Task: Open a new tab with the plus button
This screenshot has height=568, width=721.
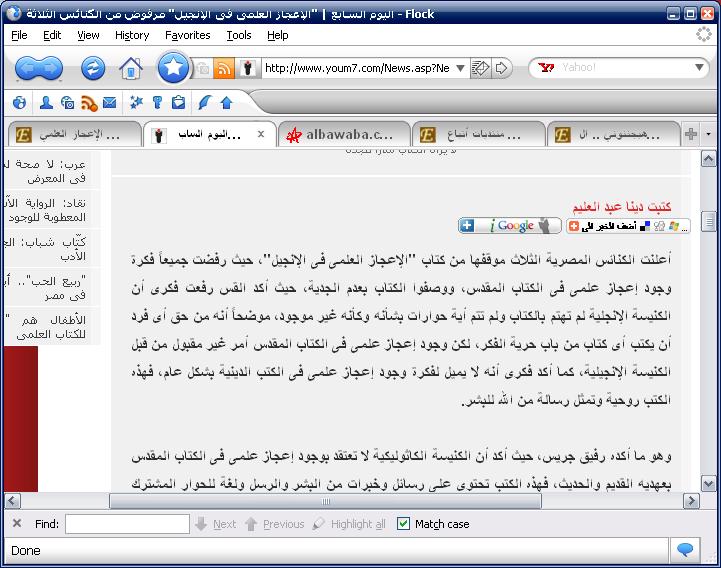Action: pos(690,134)
